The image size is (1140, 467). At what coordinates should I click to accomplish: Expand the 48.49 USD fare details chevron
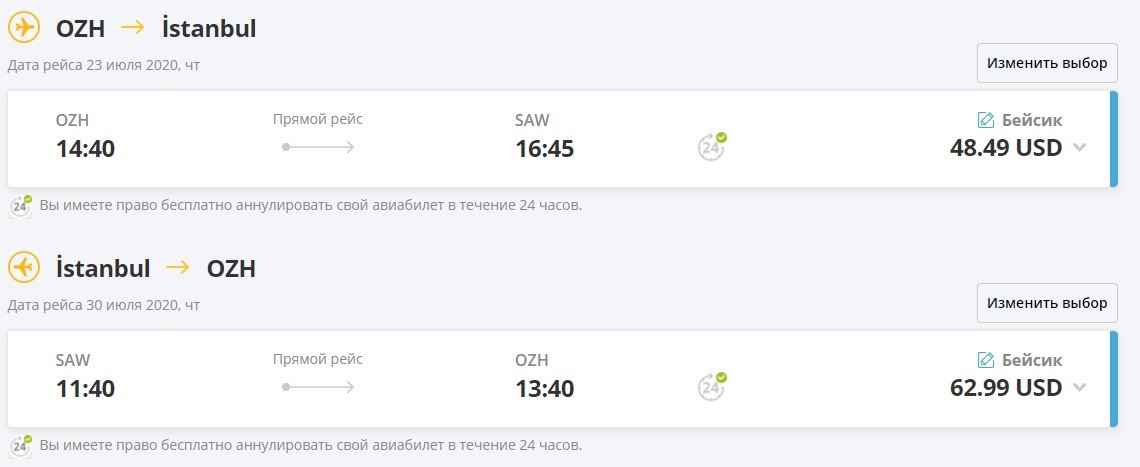pos(1079,148)
